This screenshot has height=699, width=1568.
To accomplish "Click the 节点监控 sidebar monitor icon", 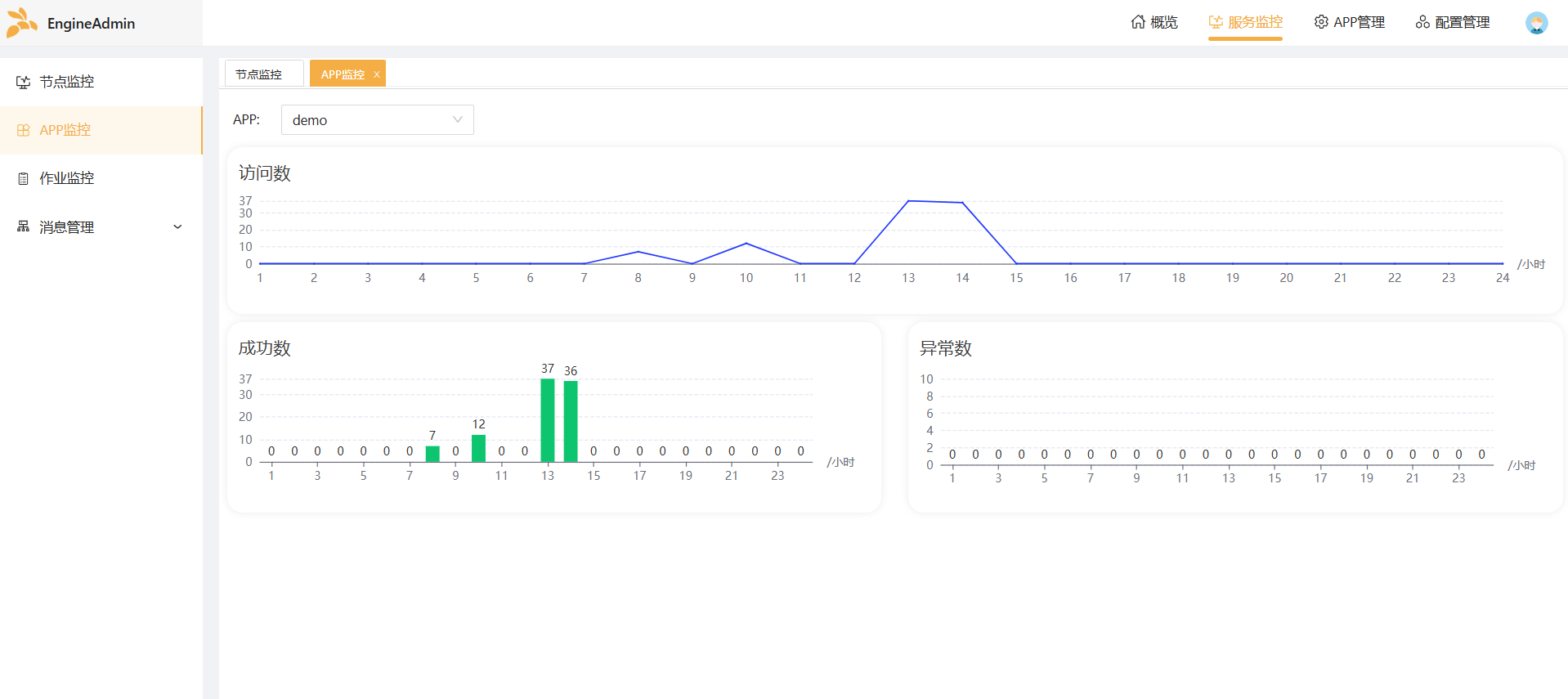I will click(24, 82).
